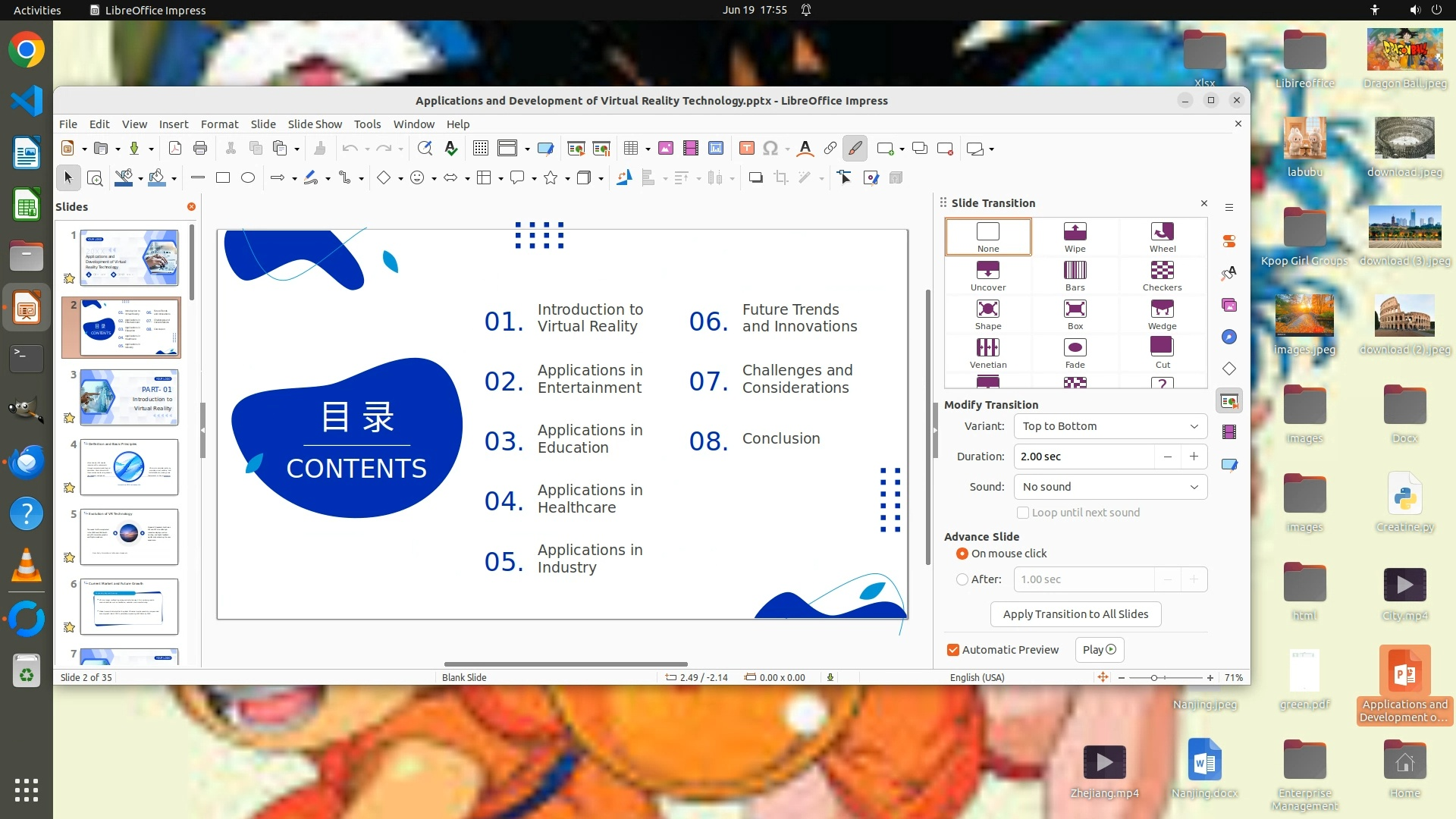The image size is (1456, 819).
Task: Select On mouse click radio option
Action: (x=962, y=554)
